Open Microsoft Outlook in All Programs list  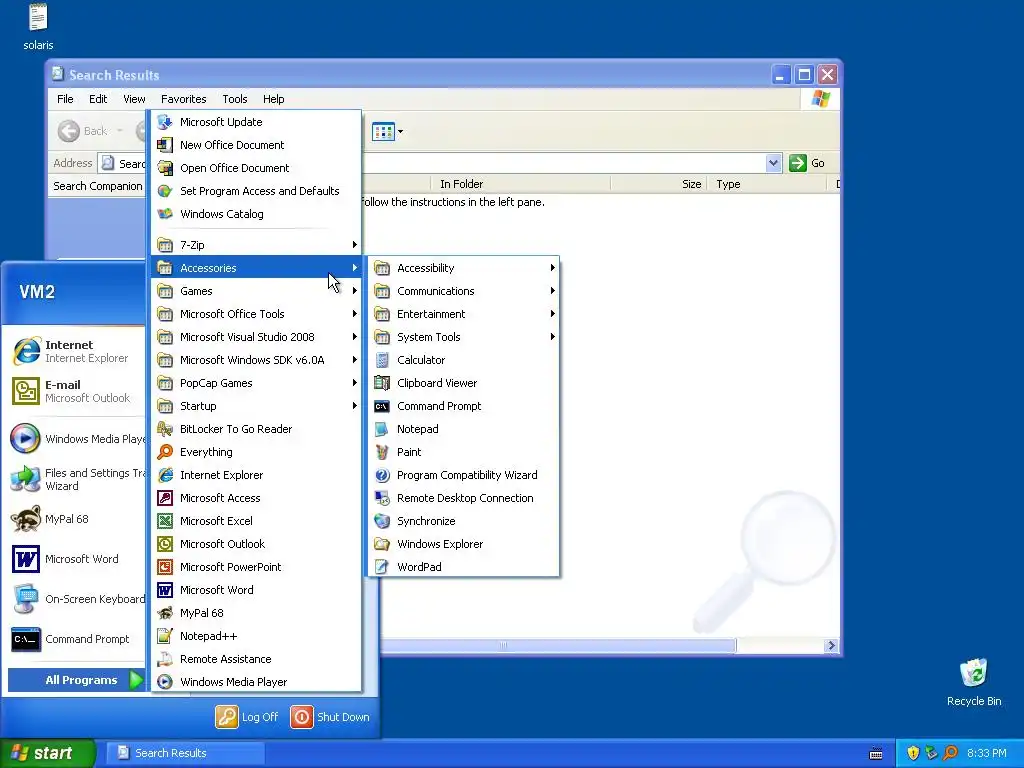click(256, 544)
